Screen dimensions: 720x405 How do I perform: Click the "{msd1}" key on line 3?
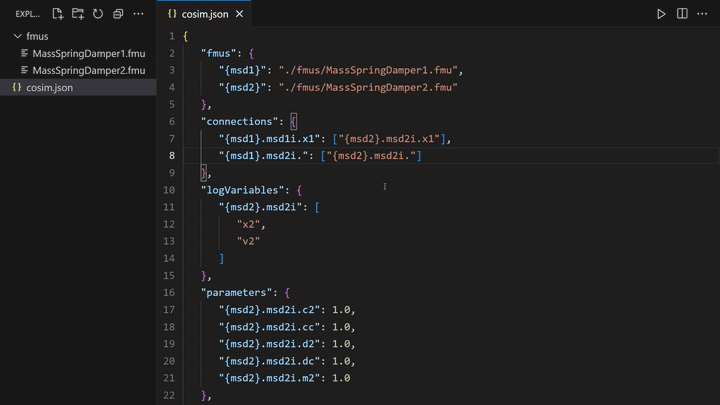coord(242,70)
